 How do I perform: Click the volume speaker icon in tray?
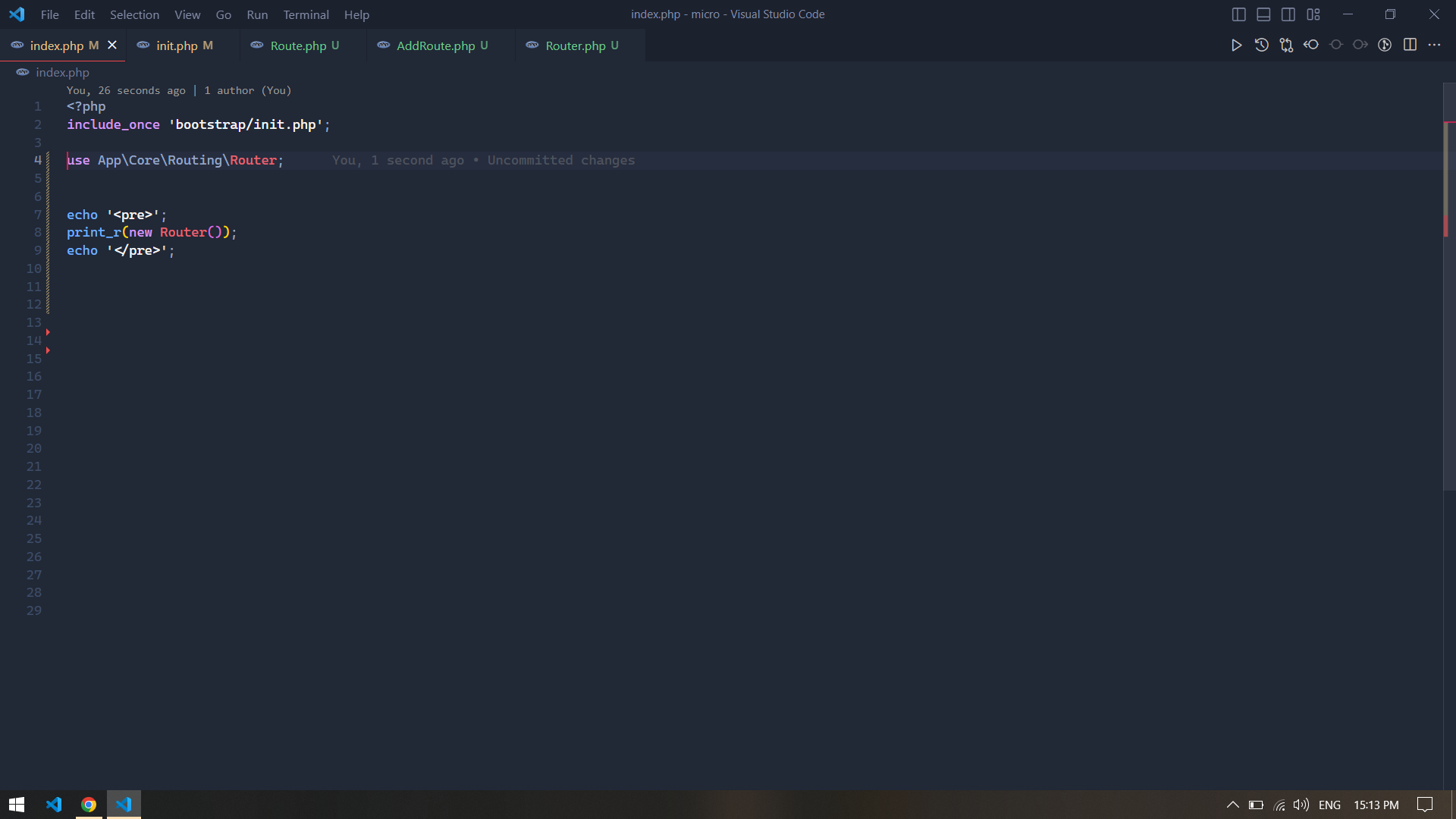click(x=1301, y=805)
